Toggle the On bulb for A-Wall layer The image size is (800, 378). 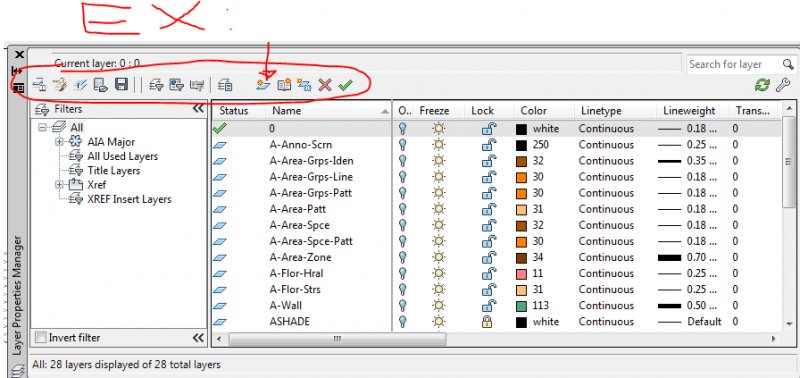tap(403, 306)
